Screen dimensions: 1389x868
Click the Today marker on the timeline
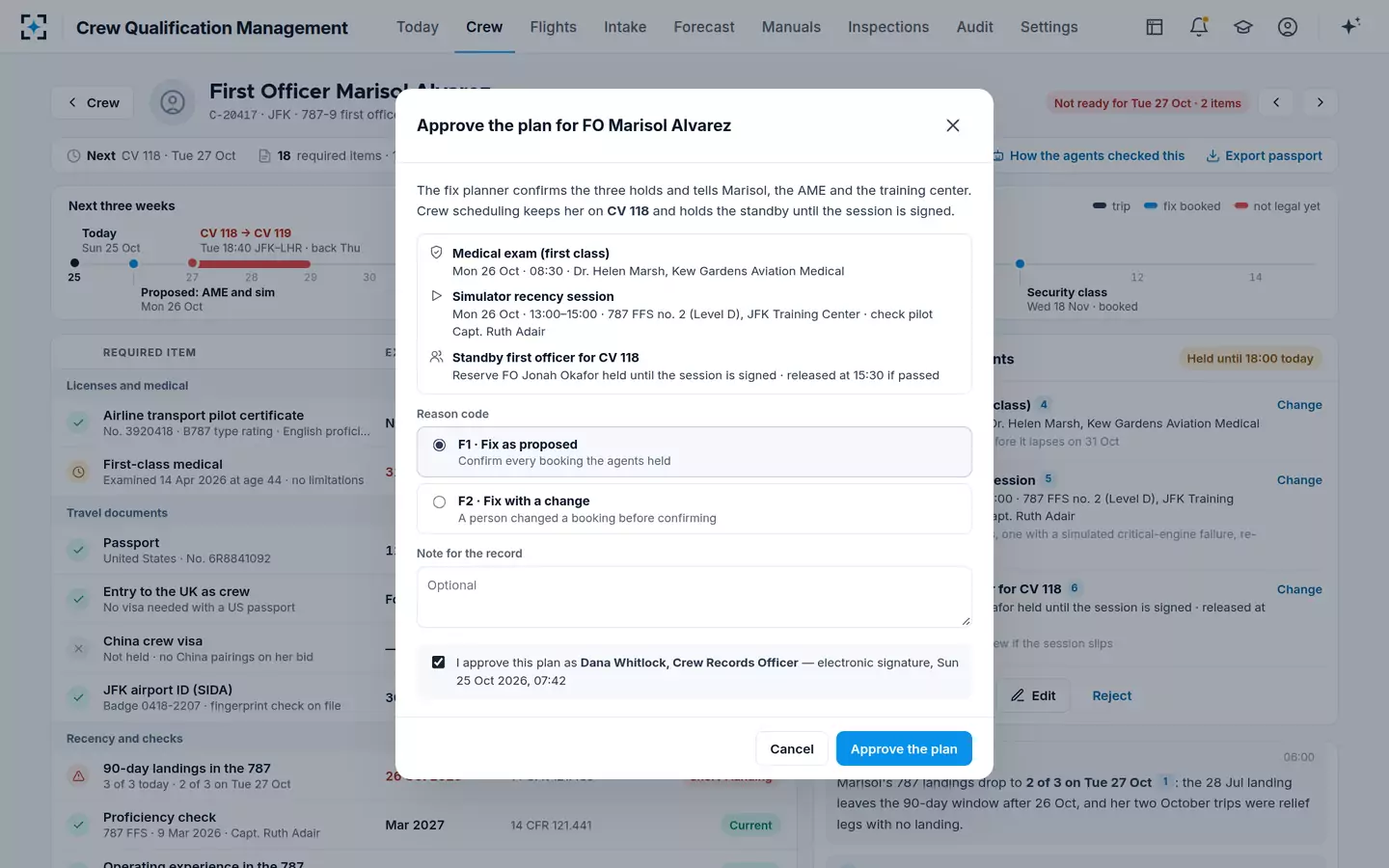(74, 262)
